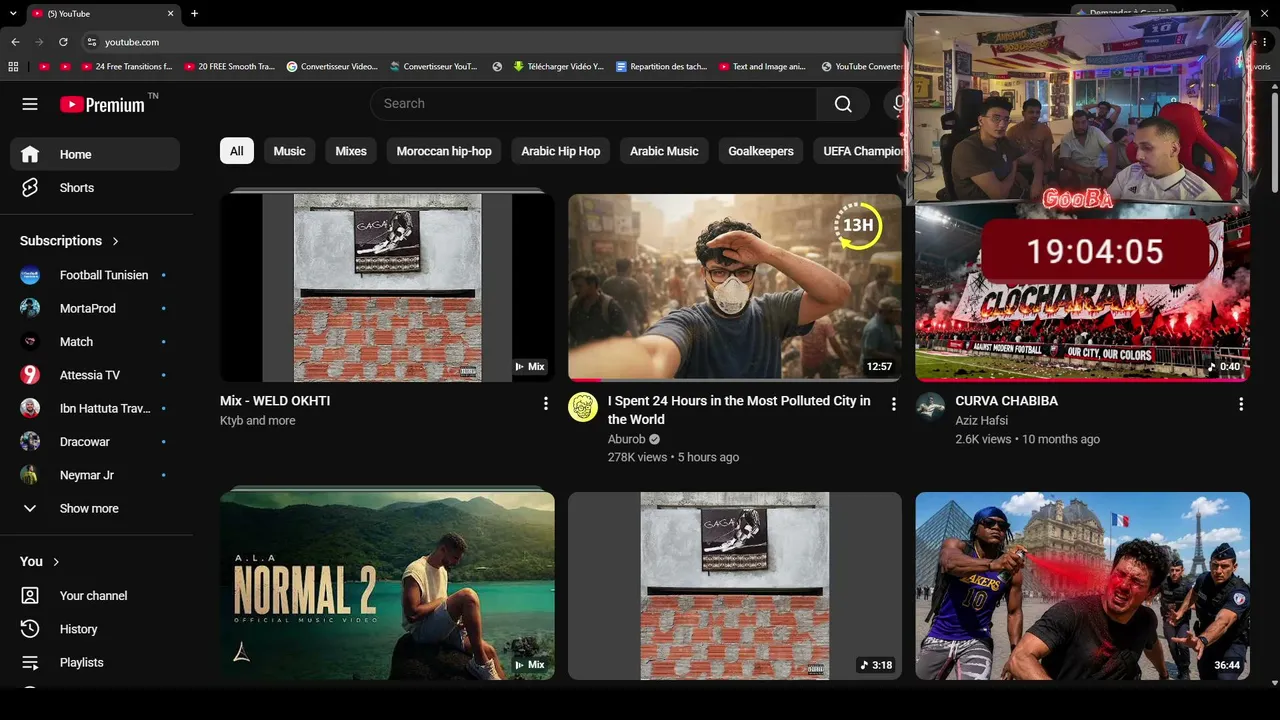This screenshot has width=1280, height=720.
Task: Play the 36:44 Paris spray video thumbnail
Action: [x=1082, y=586]
